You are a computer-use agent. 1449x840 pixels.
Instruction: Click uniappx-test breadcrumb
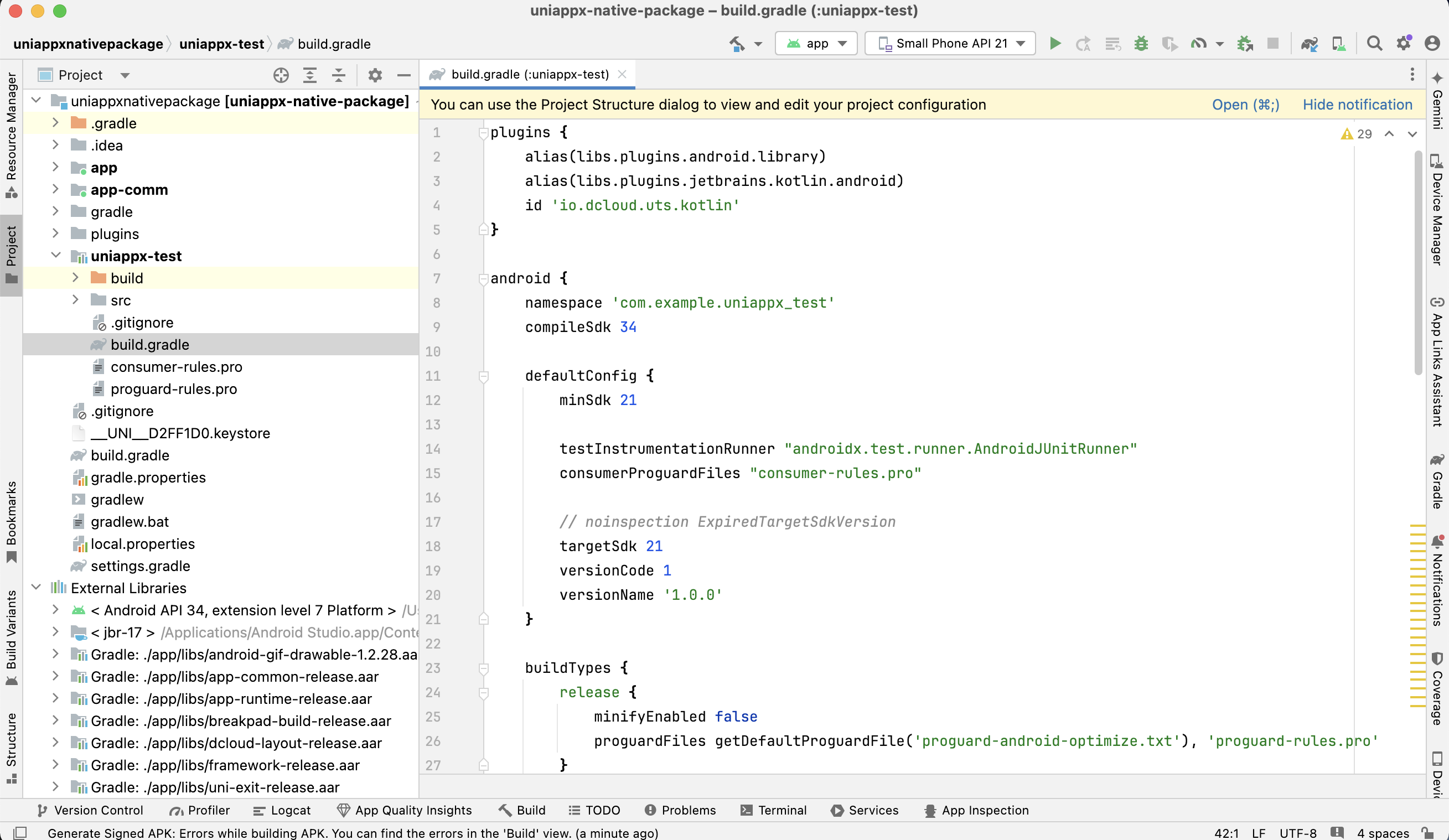click(x=221, y=44)
